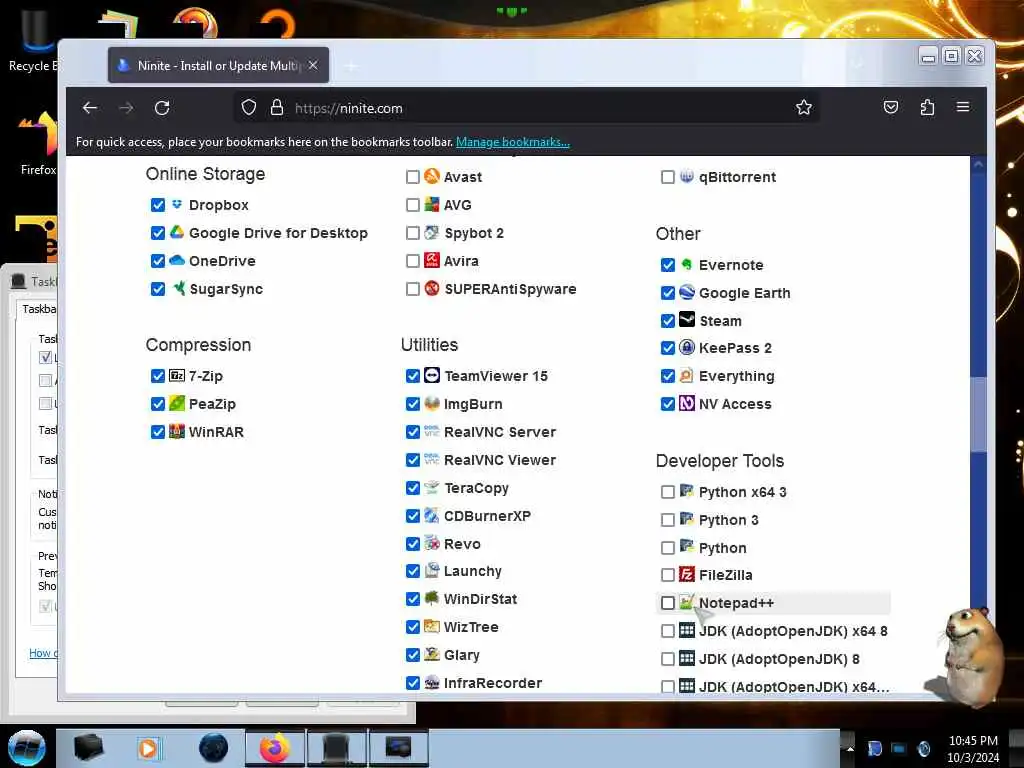1024x768 pixels.
Task: Uncheck the Everything checkbox
Action: coord(667,376)
